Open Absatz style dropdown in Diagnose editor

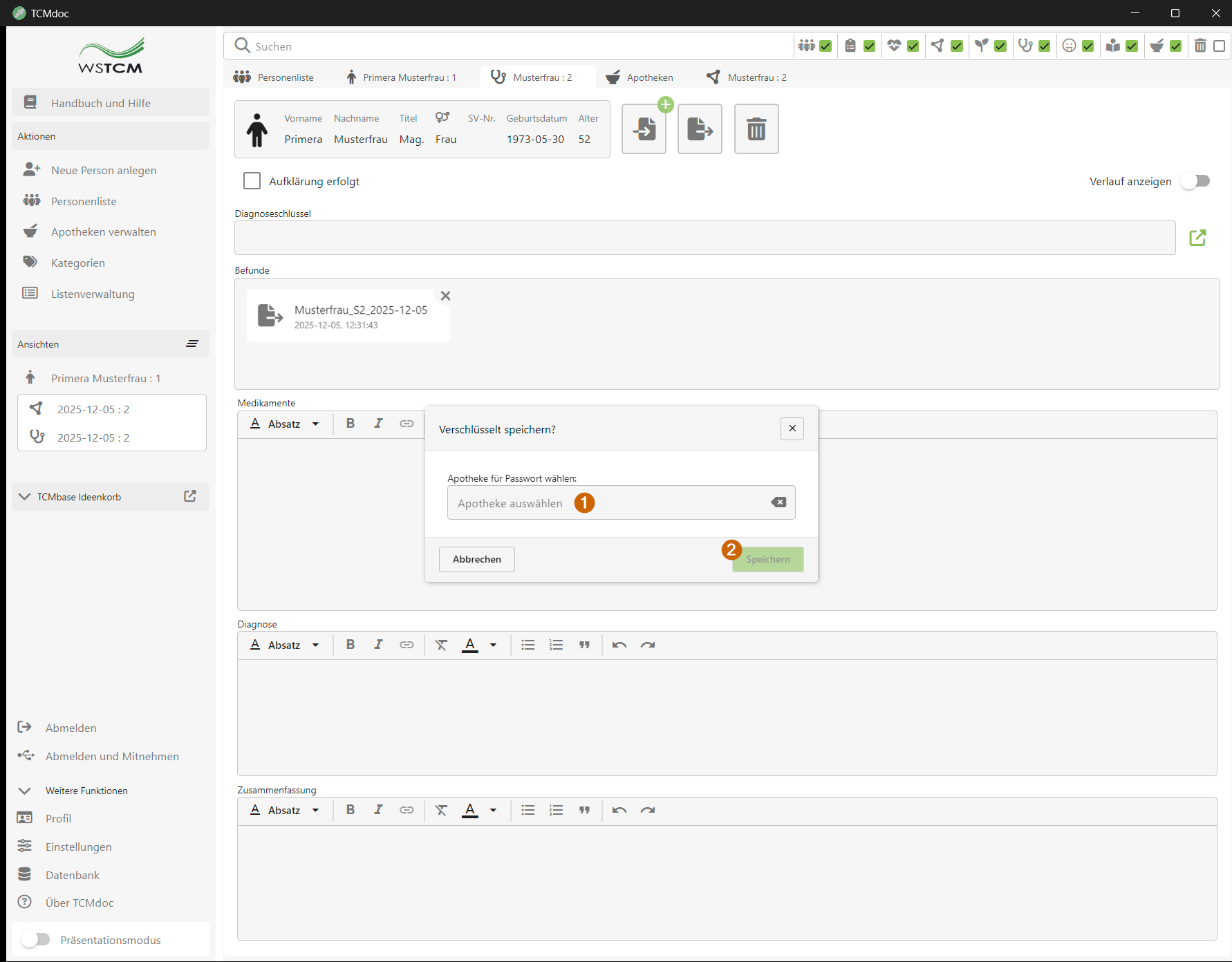285,645
